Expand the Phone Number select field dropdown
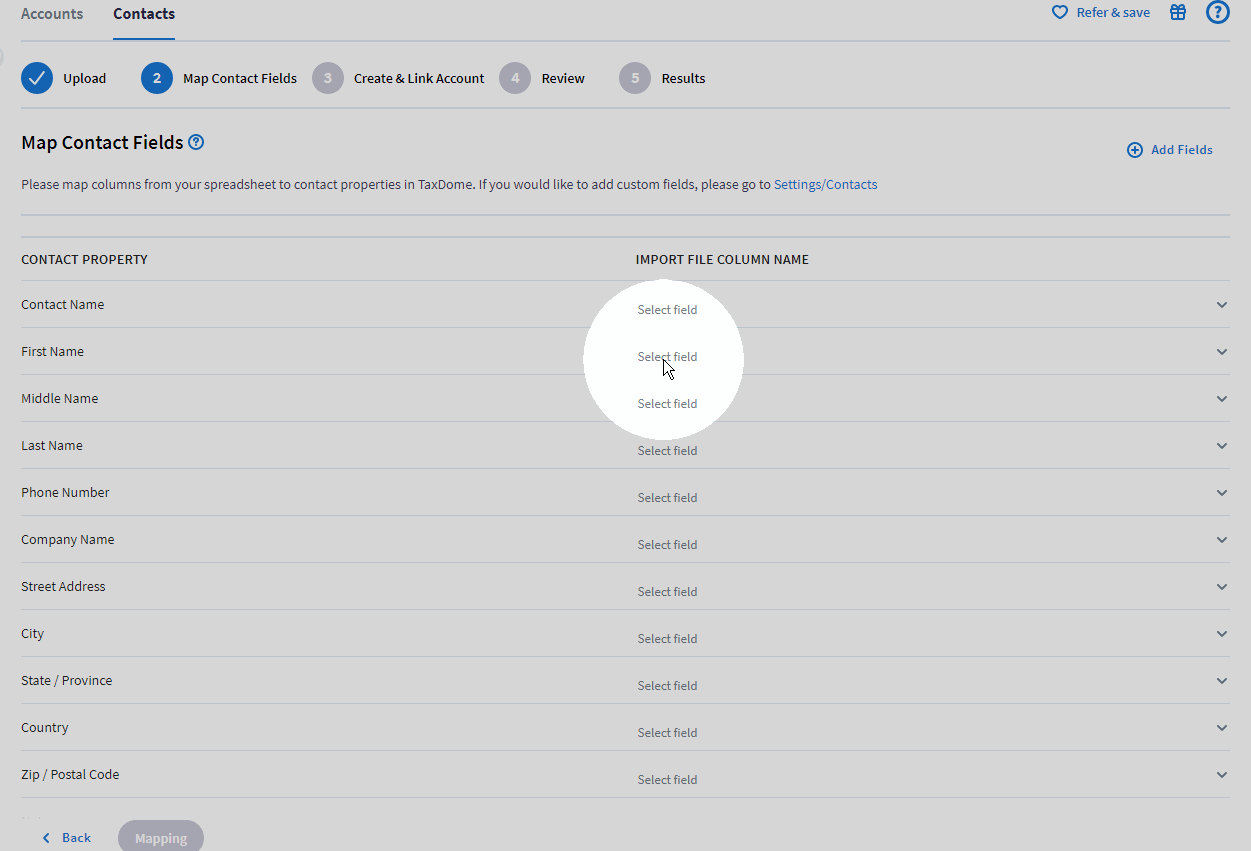 [1221, 492]
